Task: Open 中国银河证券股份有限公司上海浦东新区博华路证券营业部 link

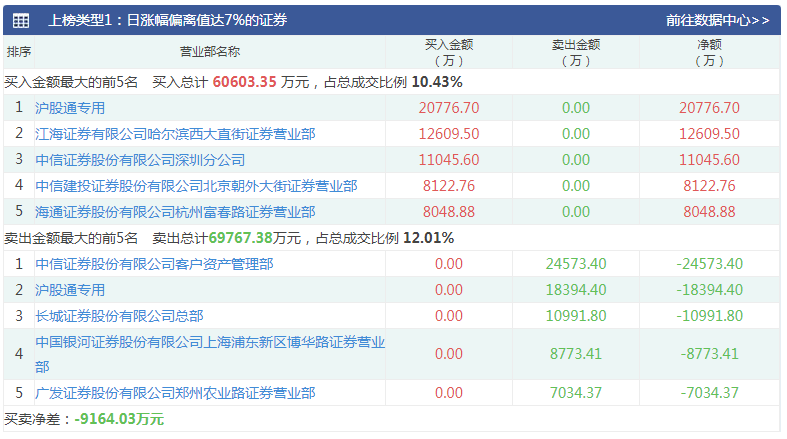Action: pyautogui.click(x=210, y=354)
